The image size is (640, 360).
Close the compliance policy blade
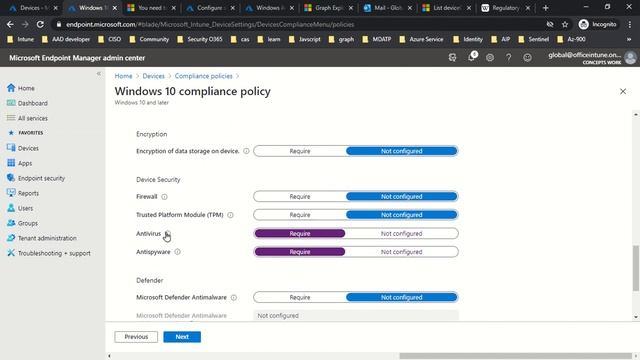click(x=623, y=91)
